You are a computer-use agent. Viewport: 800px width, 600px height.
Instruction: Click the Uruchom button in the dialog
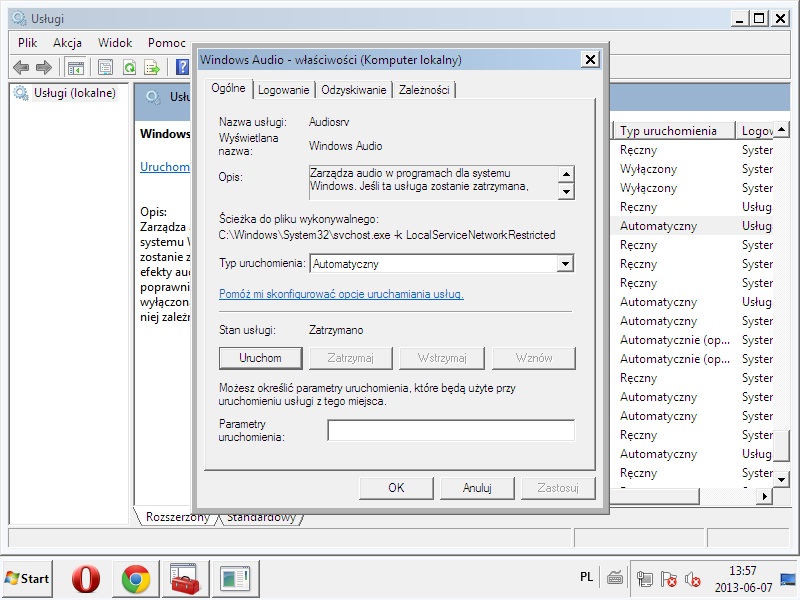[x=261, y=358]
